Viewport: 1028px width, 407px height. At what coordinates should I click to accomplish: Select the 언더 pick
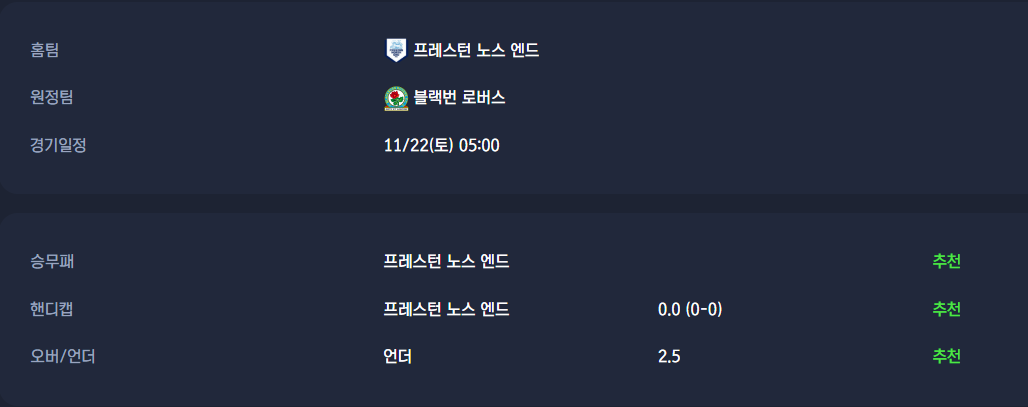coord(397,356)
